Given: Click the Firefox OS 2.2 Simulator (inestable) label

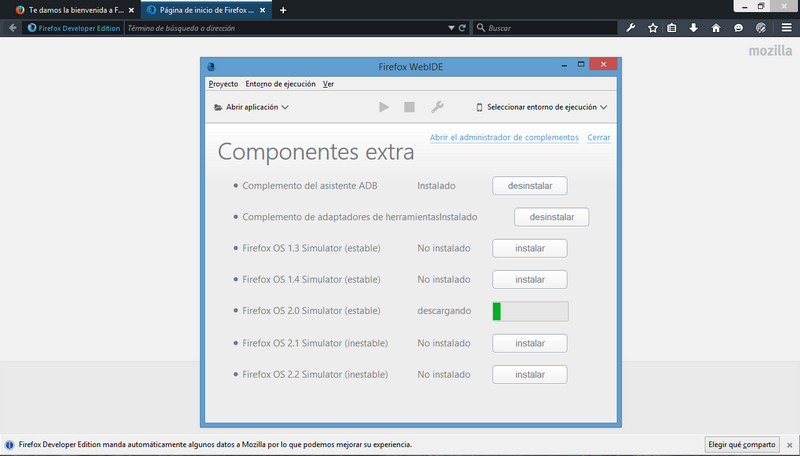Looking at the screenshot, I should pos(315,374).
